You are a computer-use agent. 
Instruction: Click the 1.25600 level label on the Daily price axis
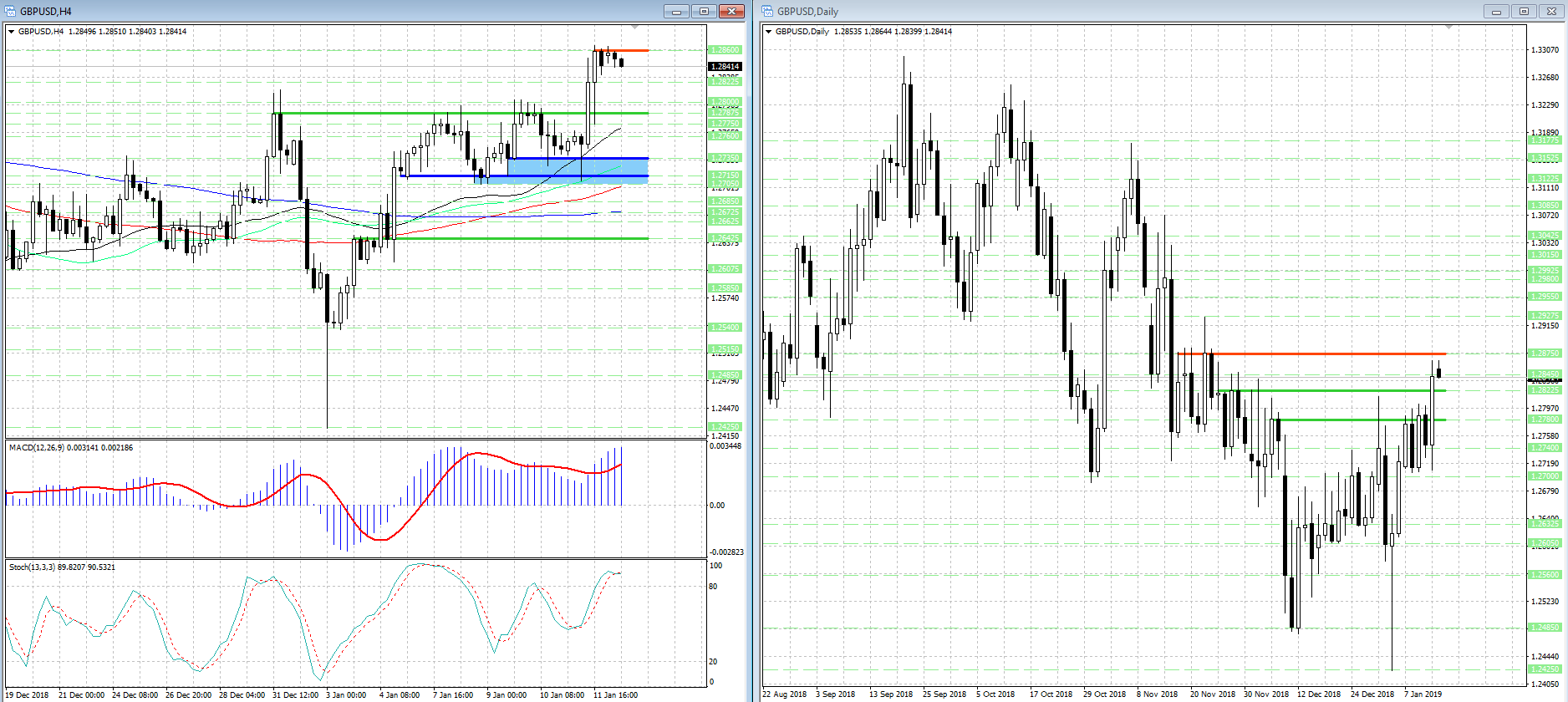[1545, 575]
